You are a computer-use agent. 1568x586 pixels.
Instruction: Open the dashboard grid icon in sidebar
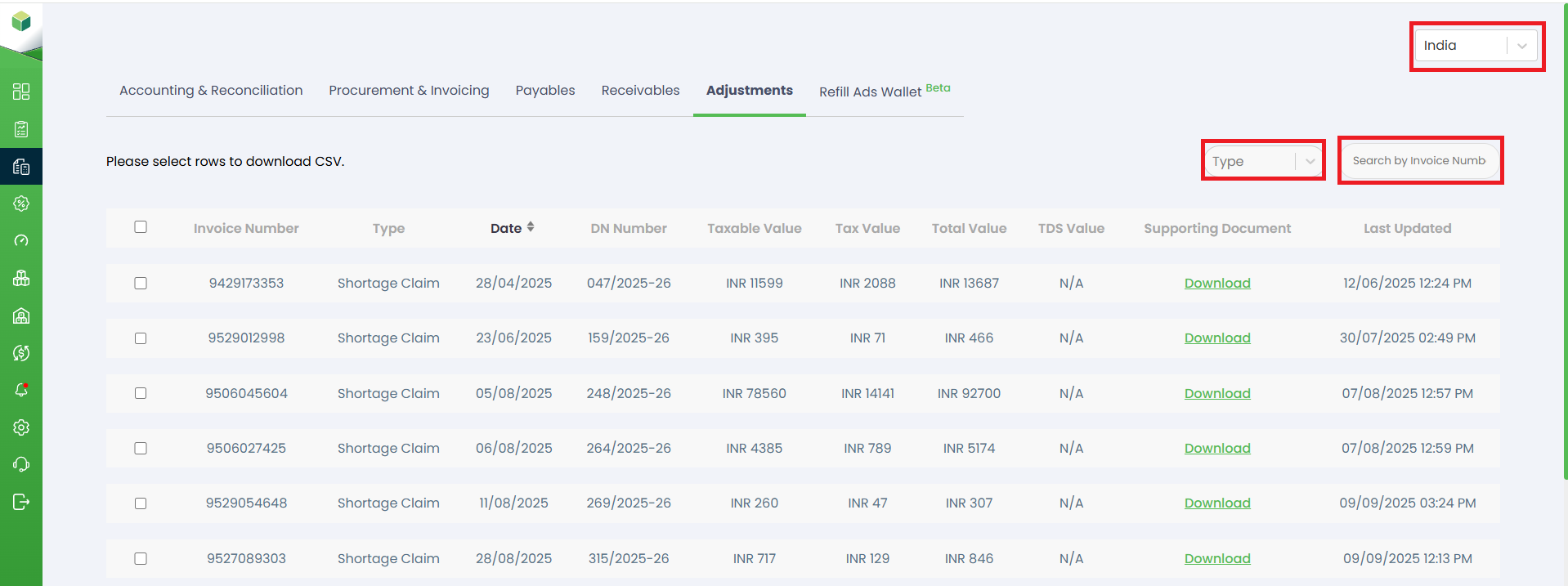pyautogui.click(x=21, y=92)
